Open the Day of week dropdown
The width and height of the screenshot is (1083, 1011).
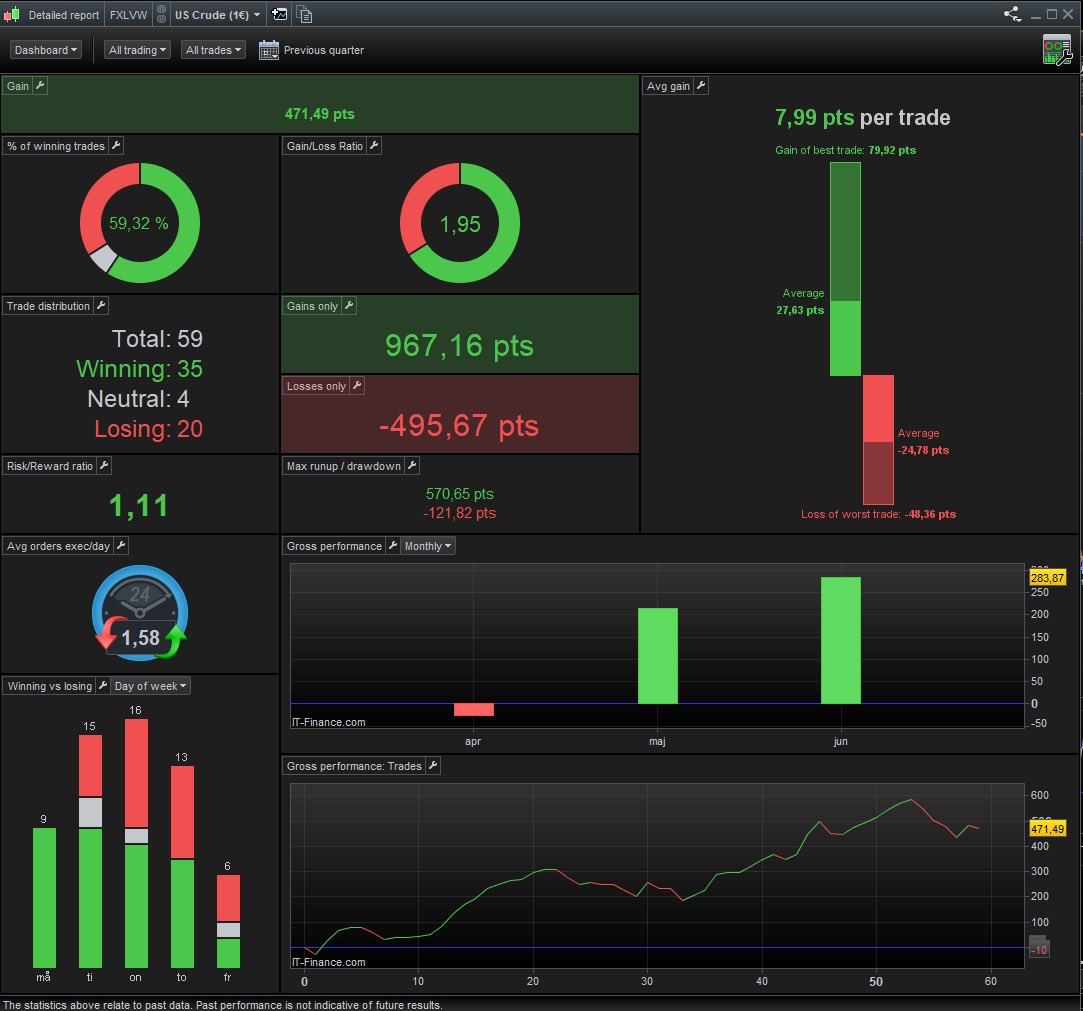(151, 686)
